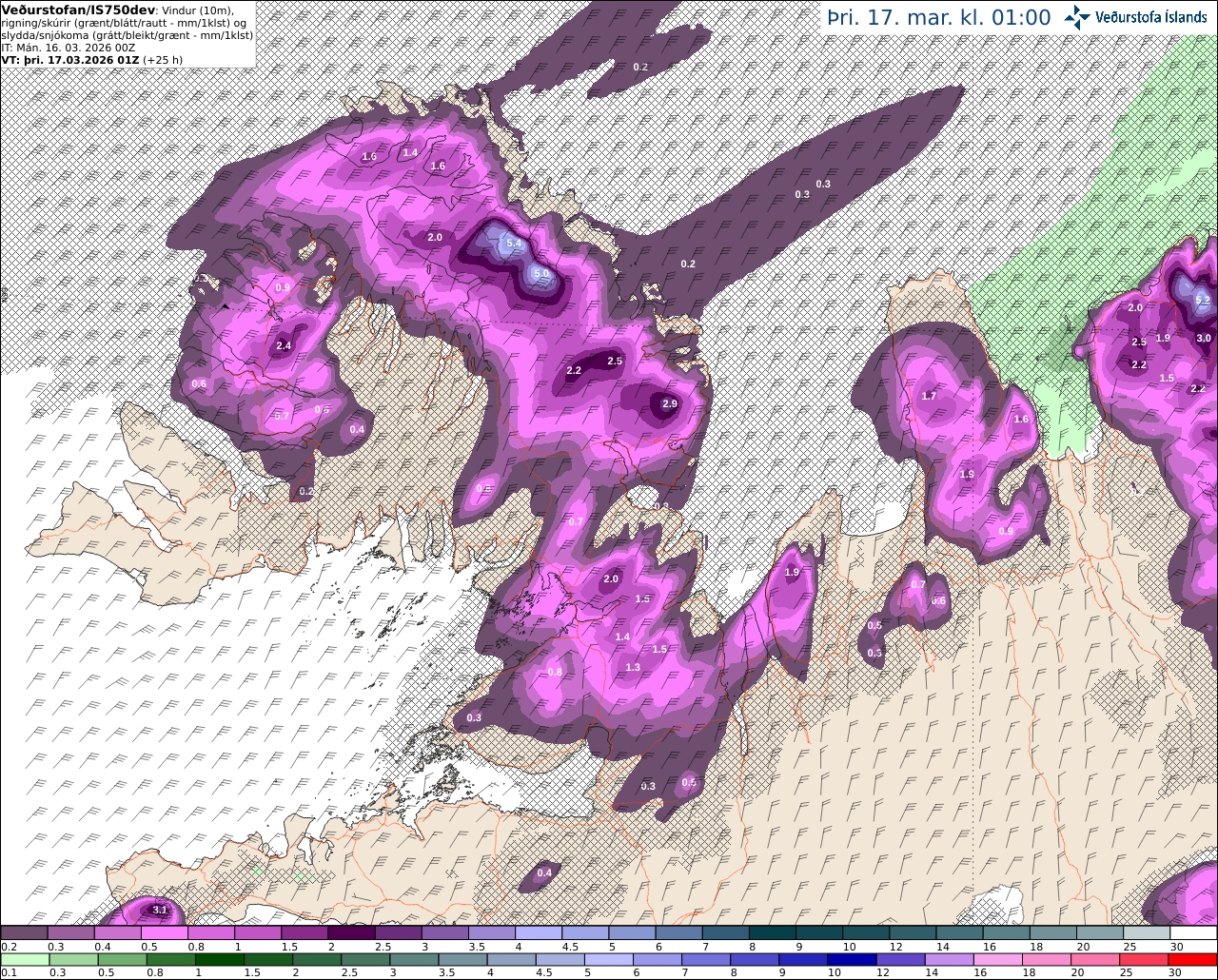Click the 5.0 precipitation value label
1218x980 pixels.
pos(541,273)
